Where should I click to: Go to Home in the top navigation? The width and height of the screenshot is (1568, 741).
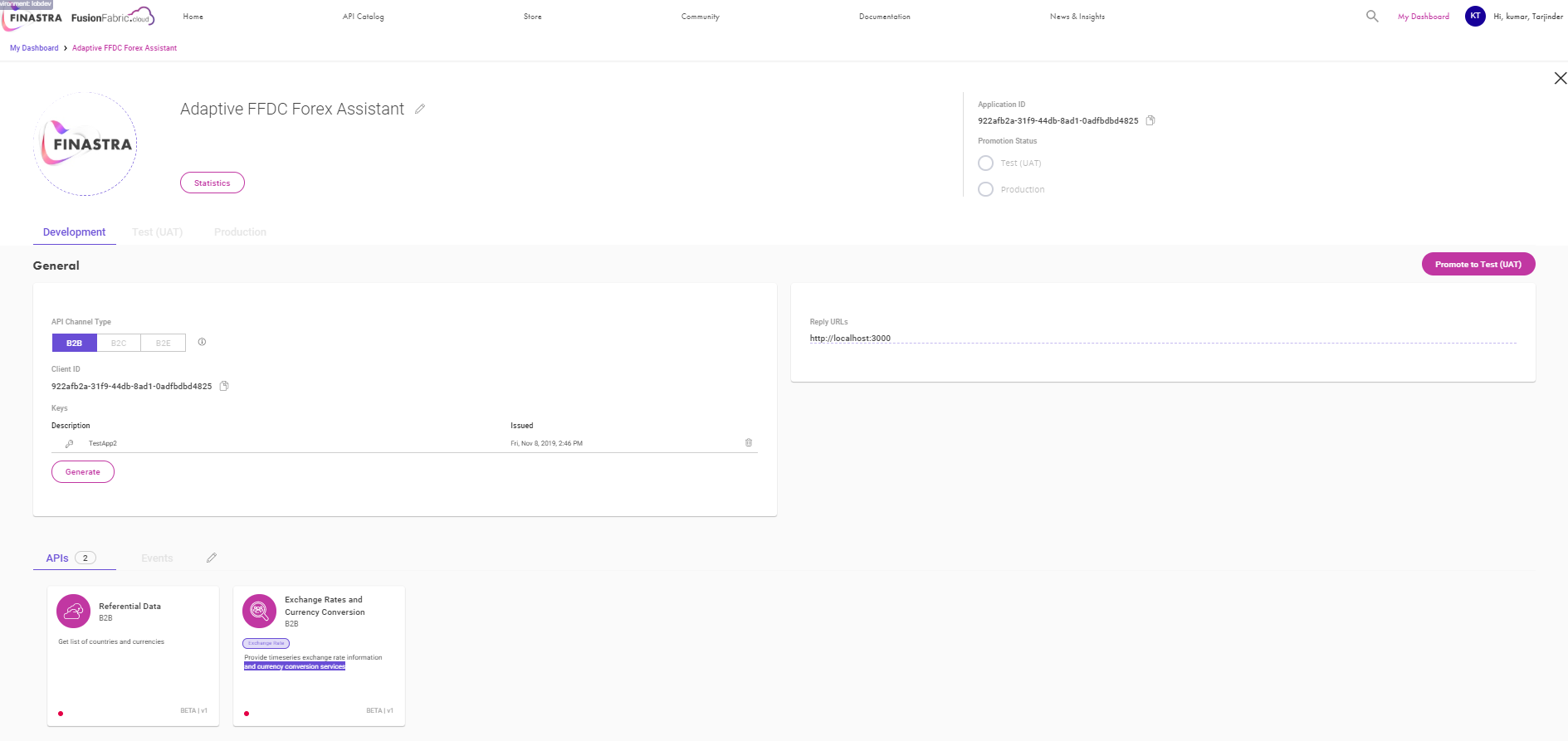pos(193,17)
